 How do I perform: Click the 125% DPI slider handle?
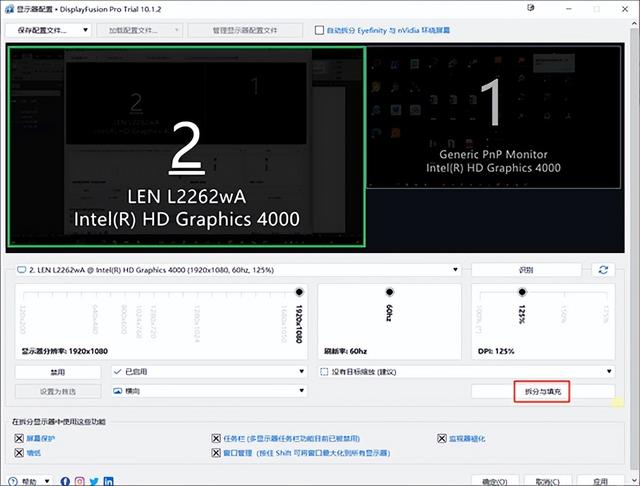pos(522,292)
